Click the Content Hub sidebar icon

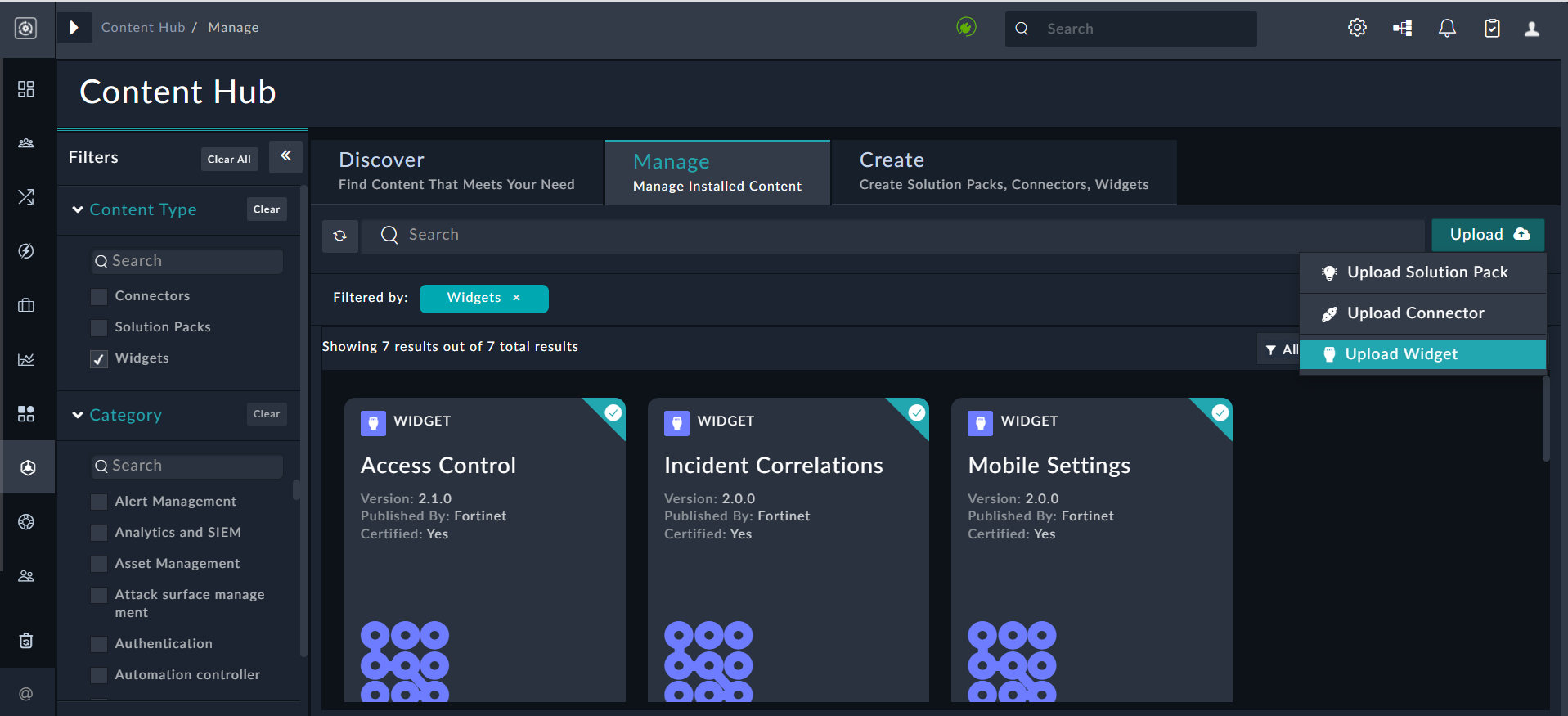click(28, 467)
